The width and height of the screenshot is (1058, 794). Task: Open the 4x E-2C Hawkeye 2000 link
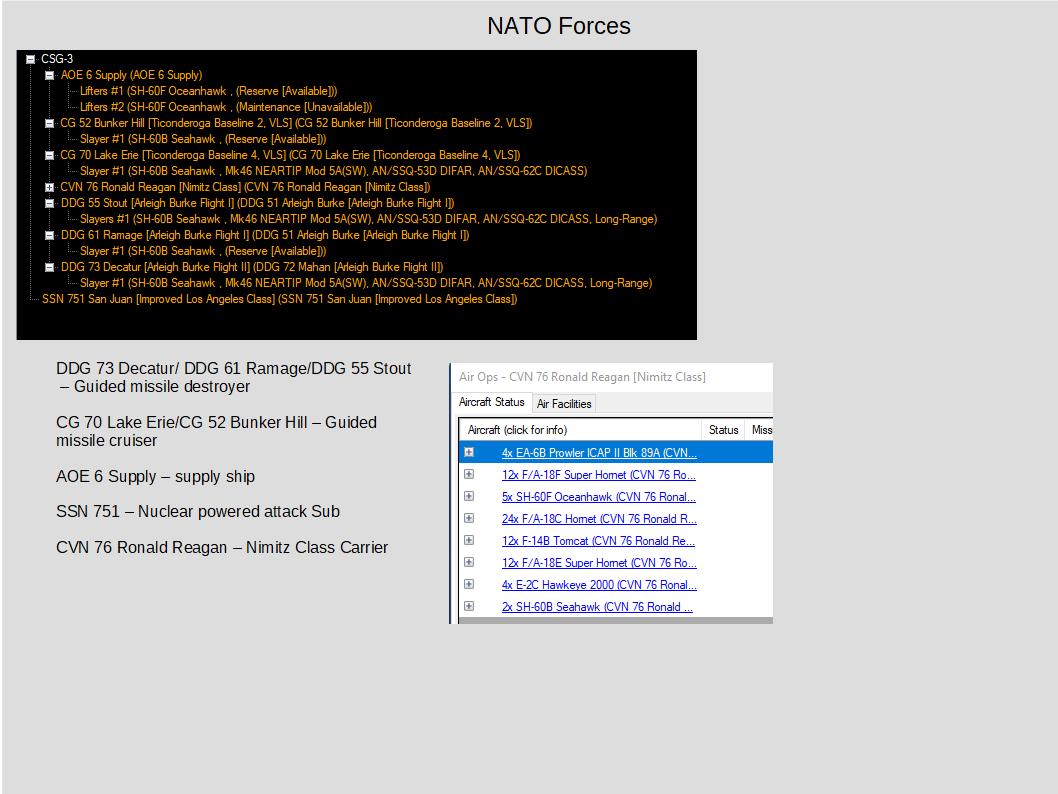click(599, 585)
